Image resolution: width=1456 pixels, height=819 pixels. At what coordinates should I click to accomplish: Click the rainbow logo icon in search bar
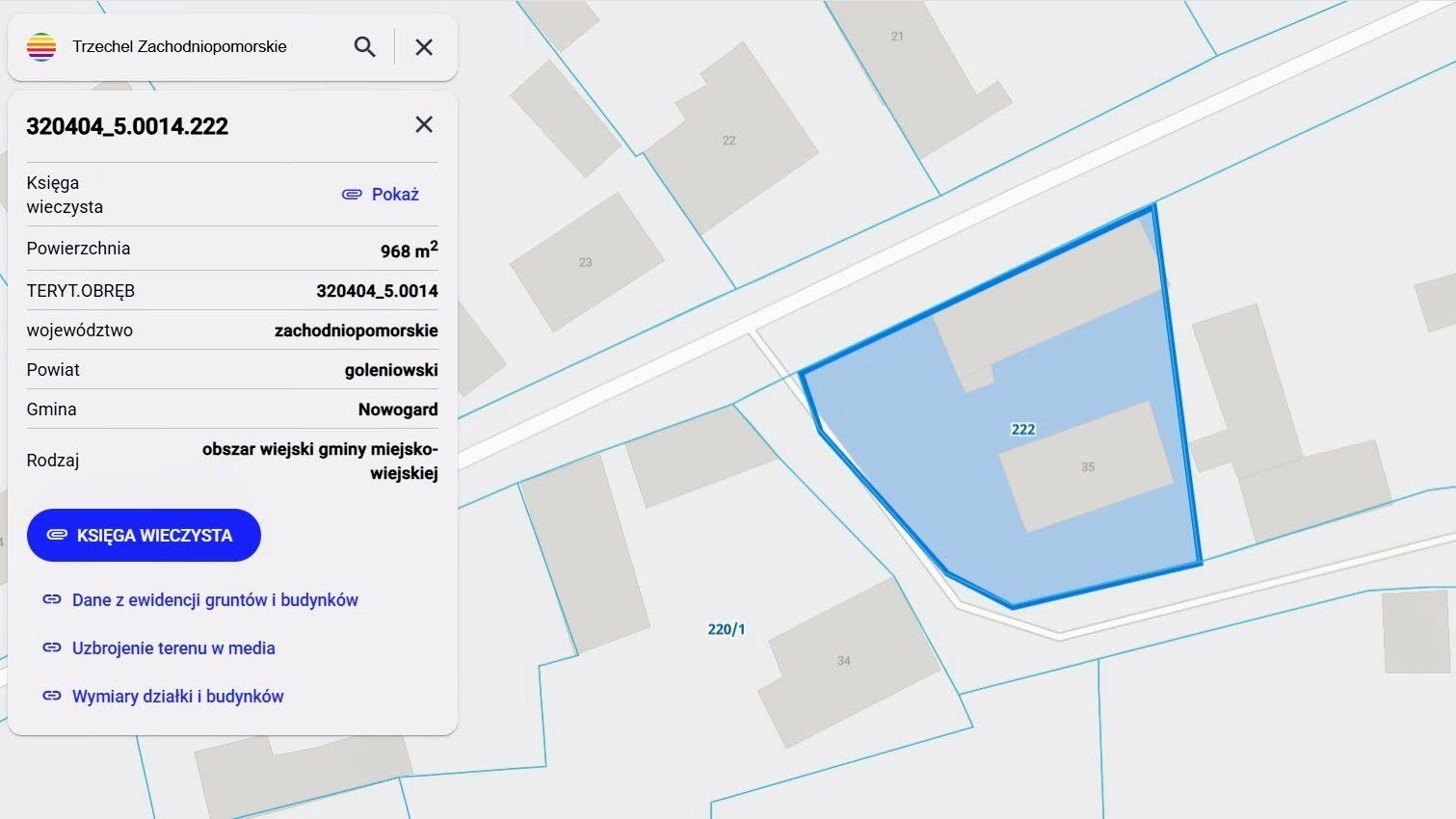point(41,46)
